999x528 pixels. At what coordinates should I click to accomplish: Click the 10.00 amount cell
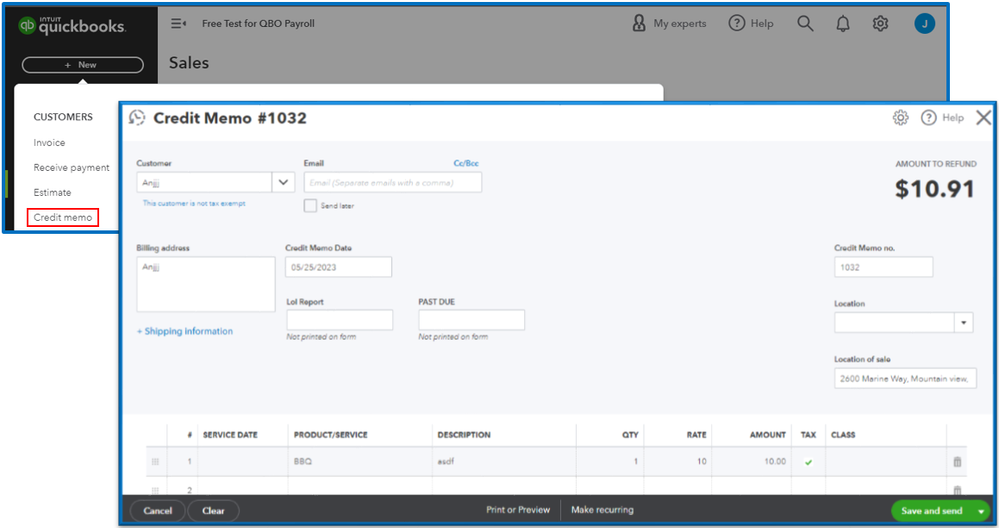tap(751, 462)
